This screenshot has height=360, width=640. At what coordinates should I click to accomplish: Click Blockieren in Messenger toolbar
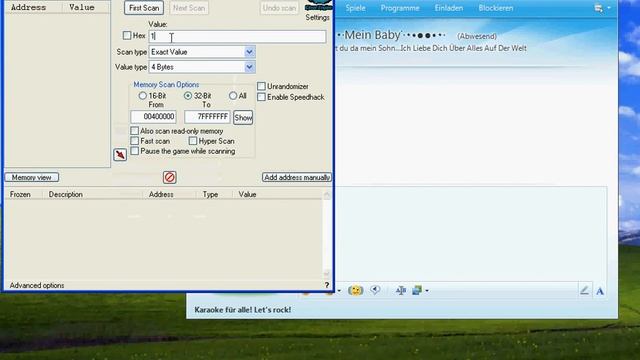point(496,8)
